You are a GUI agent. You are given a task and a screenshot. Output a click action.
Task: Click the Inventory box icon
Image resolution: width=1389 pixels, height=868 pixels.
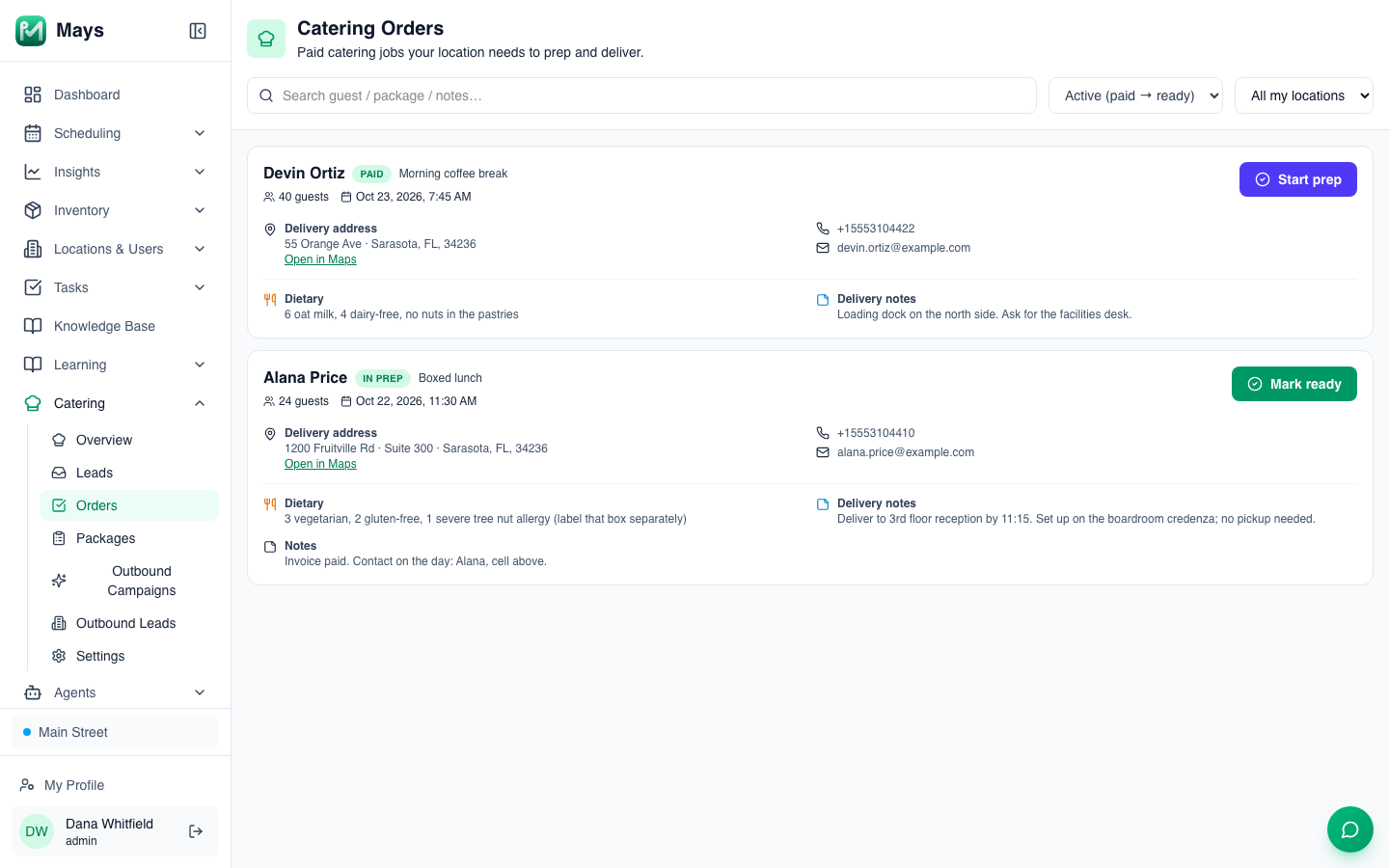click(x=33, y=210)
